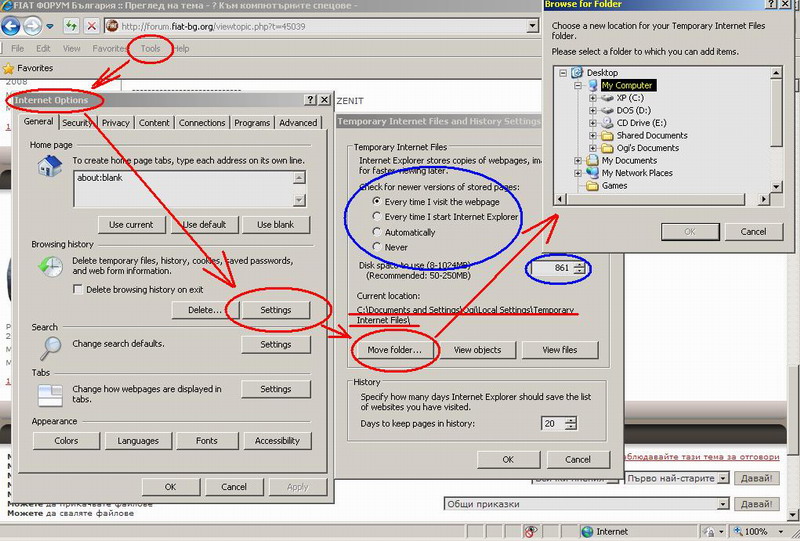Click the Home page house icon

click(x=49, y=166)
